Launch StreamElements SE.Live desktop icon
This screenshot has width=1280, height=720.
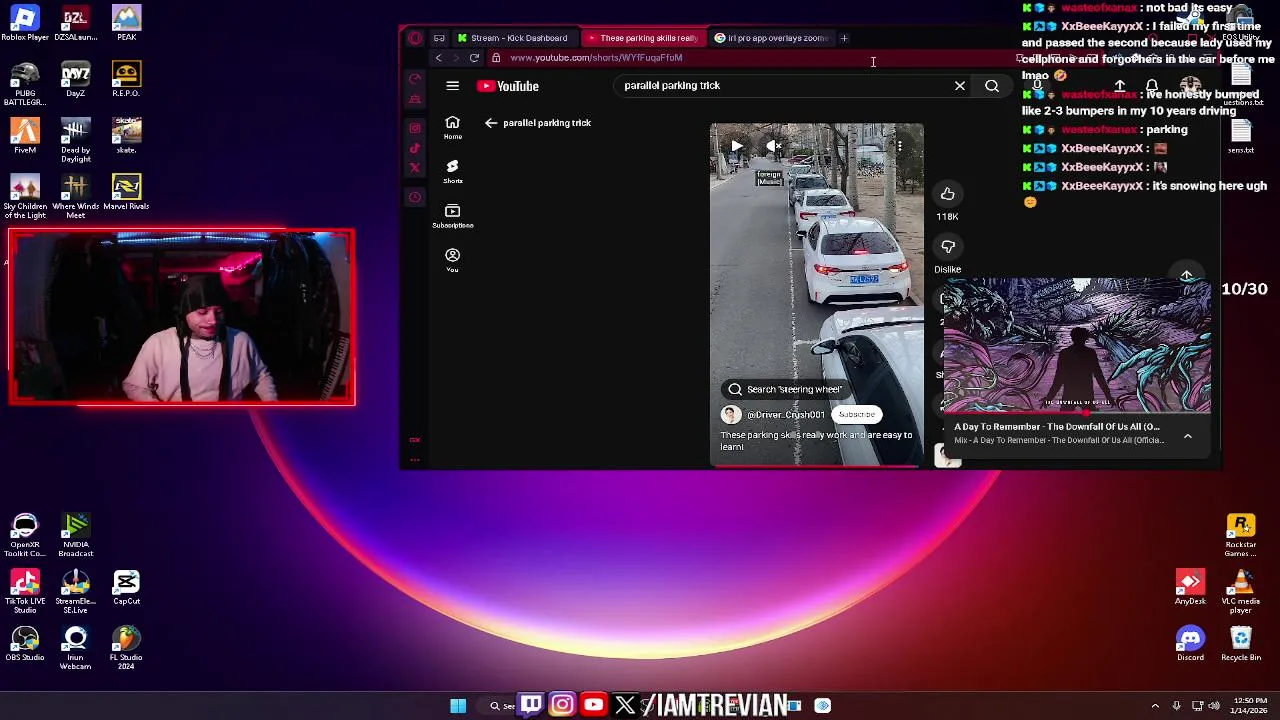click(75, 591)
